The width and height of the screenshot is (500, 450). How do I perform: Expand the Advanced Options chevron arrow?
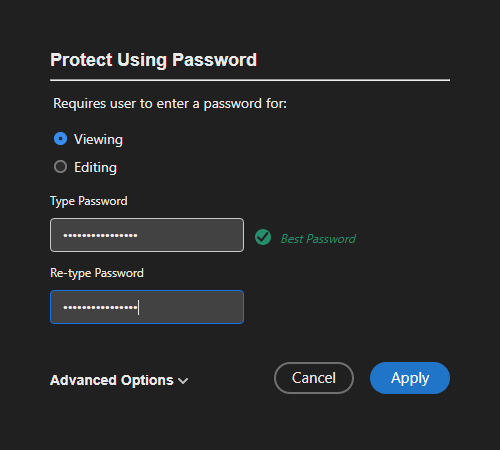[x=183, y=381]
